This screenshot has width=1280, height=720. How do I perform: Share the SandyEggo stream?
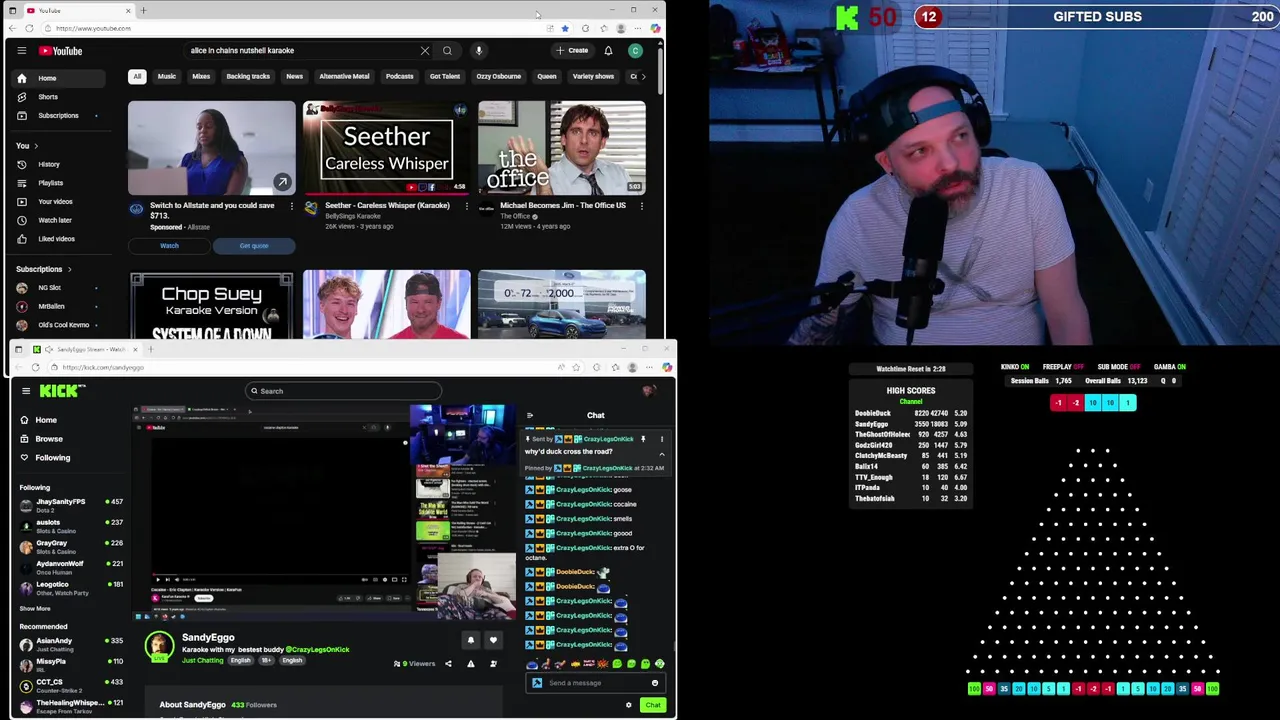[x=448, y=664]
